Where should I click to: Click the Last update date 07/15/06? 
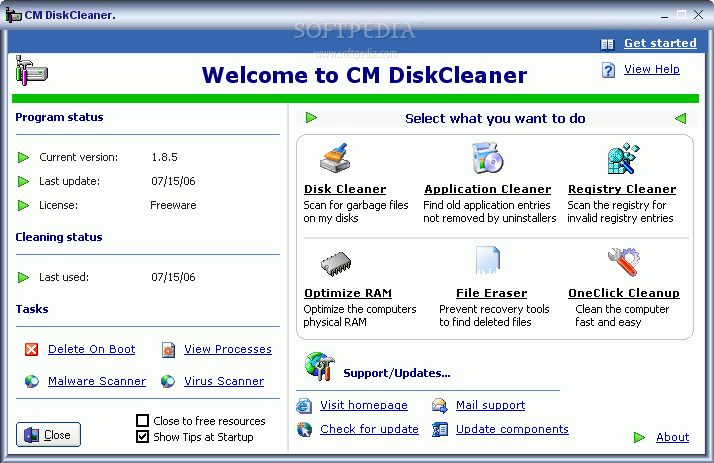coord(173,181)
